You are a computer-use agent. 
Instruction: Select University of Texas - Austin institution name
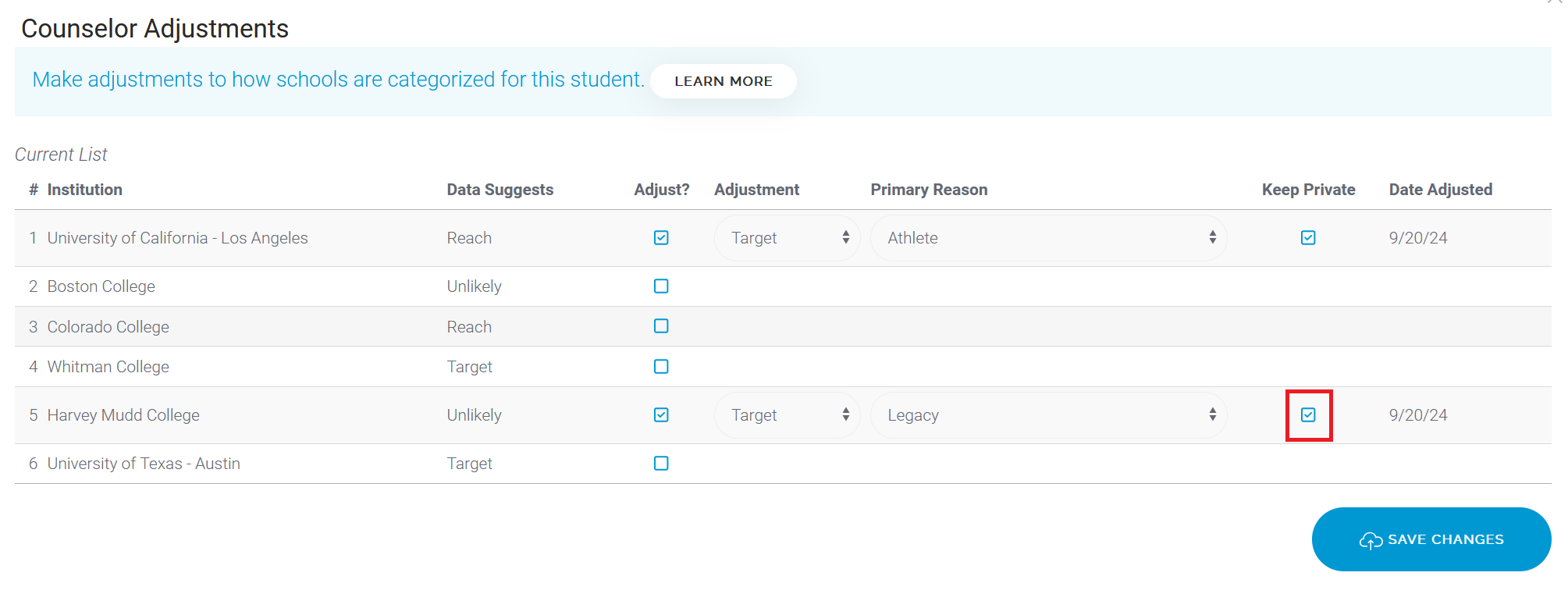(144, 464)
